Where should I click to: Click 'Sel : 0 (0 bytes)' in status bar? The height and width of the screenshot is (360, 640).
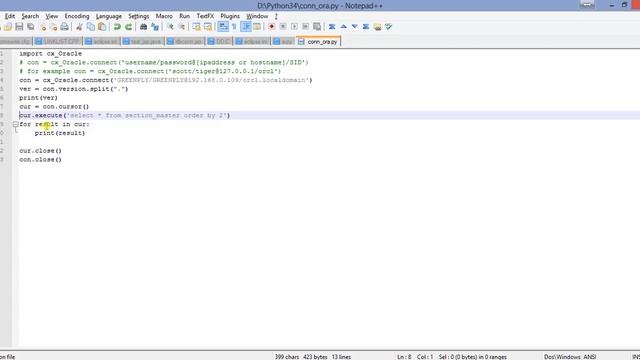[x=473, y=357]
